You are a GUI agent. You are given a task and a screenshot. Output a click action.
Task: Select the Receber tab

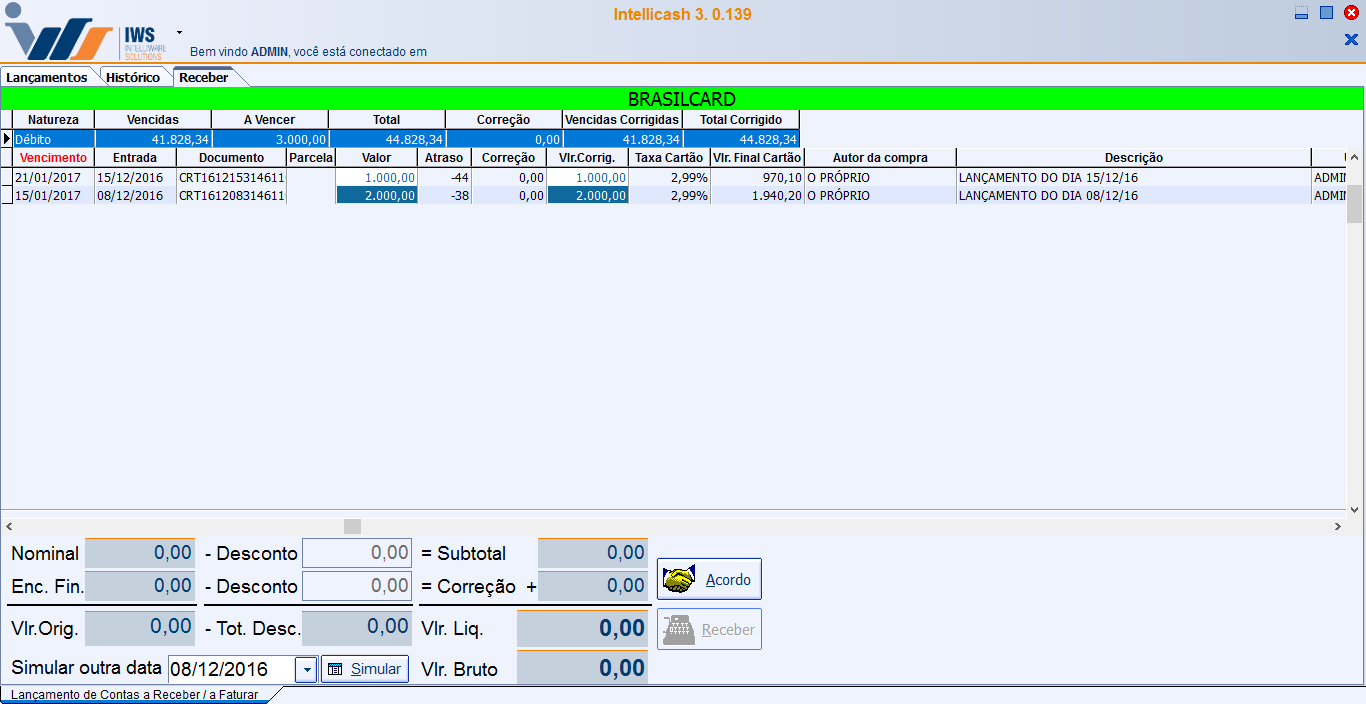pyautogui.click(x=204, y=77)
